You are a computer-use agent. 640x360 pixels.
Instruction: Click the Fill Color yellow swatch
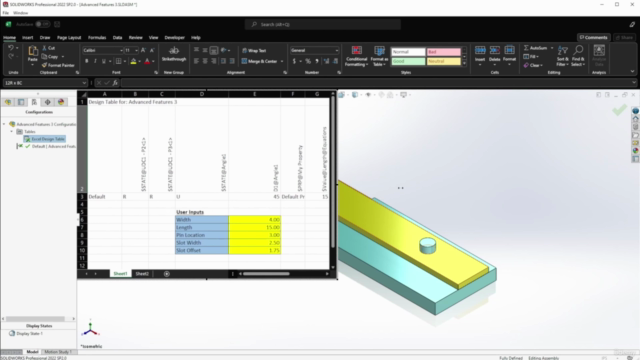[133, 61]
